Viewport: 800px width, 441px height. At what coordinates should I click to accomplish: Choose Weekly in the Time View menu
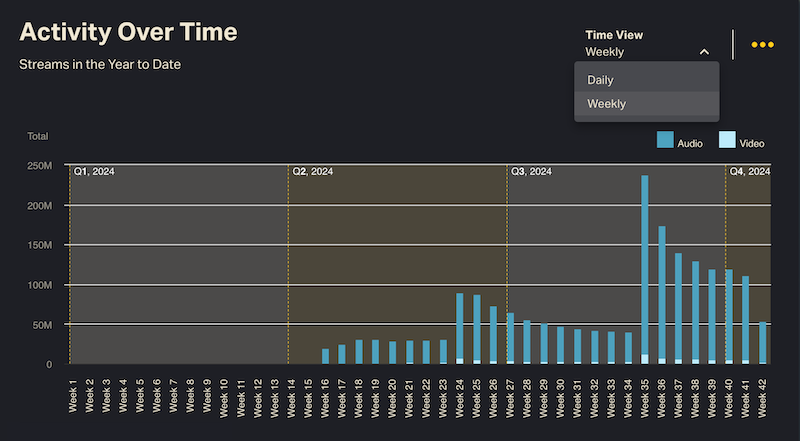[x=607, y=104]
